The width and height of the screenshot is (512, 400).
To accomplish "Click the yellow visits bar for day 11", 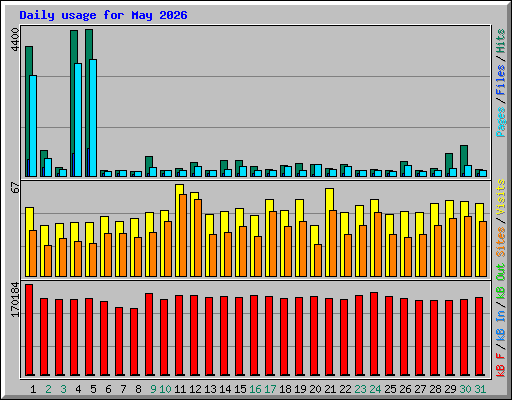I will click(x=178, y=230).
